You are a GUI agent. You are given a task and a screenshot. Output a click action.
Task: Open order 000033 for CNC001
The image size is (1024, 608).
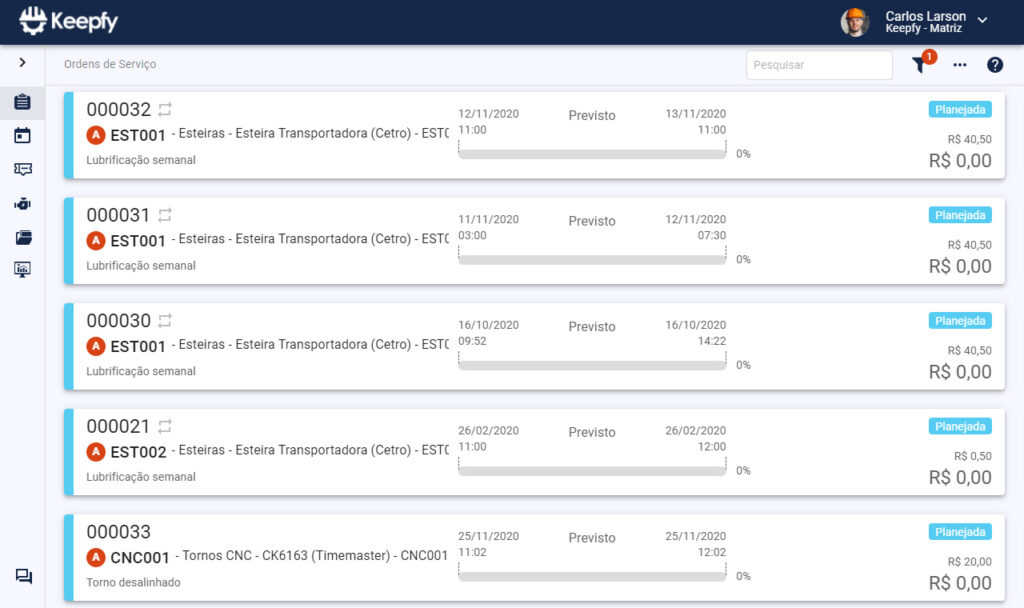535,557
